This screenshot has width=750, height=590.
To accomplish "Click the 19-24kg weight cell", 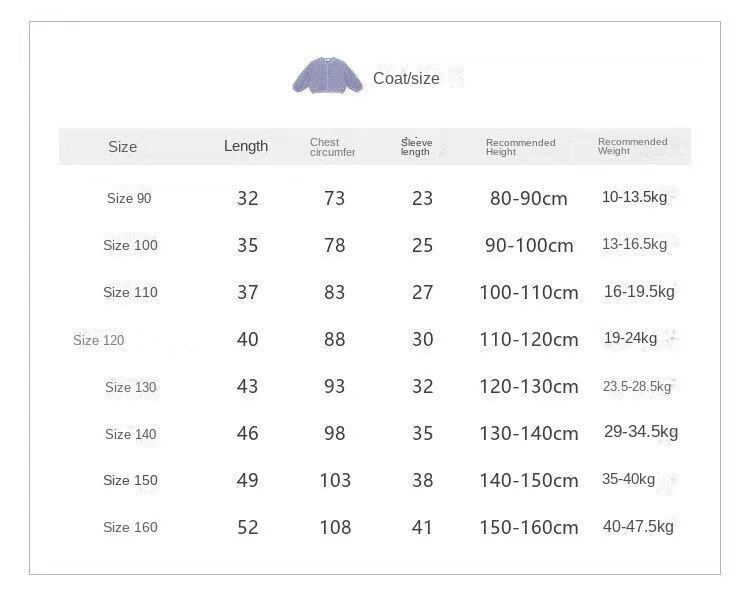I will 630,338.
